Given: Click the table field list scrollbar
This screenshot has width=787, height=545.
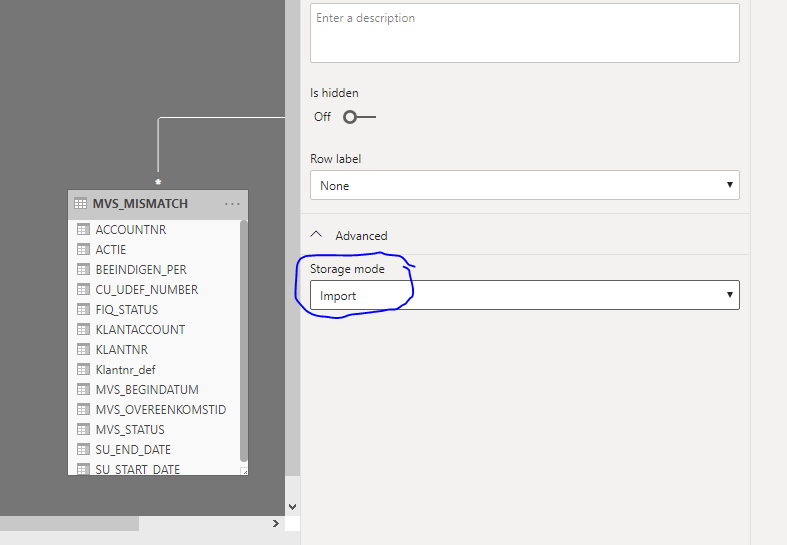Looking at the screenshot, I should pos(244,341).
